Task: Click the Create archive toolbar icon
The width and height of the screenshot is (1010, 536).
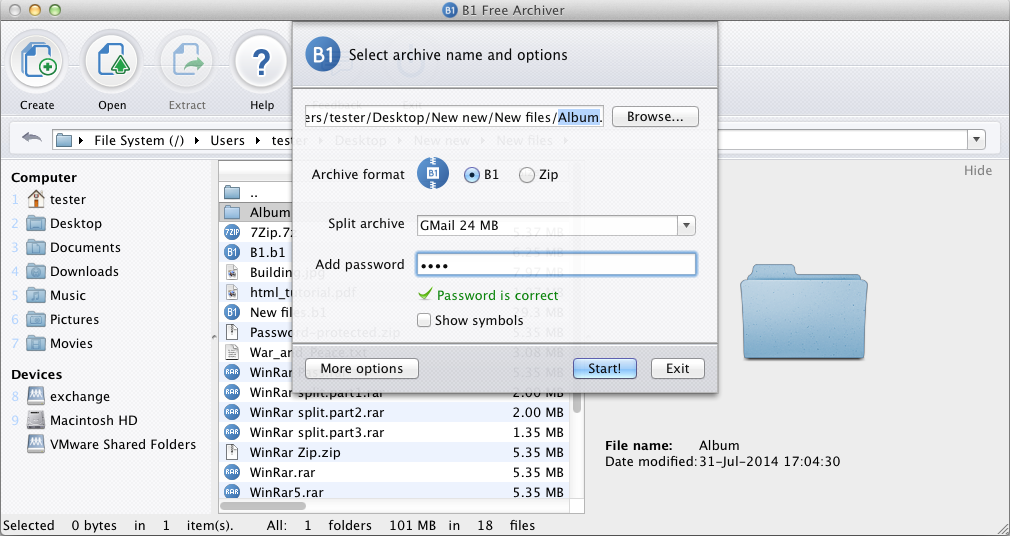Action: pyautogui.click(x=37, y=62)
